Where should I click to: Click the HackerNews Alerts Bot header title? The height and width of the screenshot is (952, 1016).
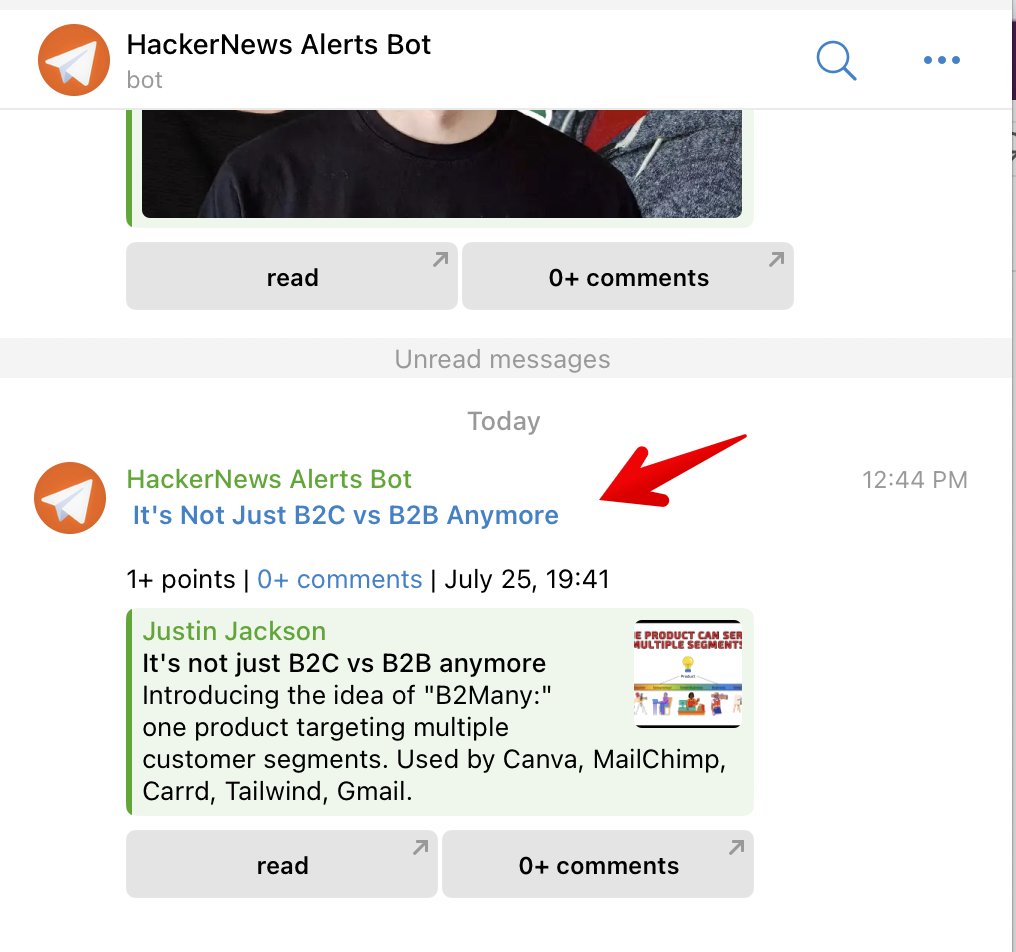[x=279, y=45]
